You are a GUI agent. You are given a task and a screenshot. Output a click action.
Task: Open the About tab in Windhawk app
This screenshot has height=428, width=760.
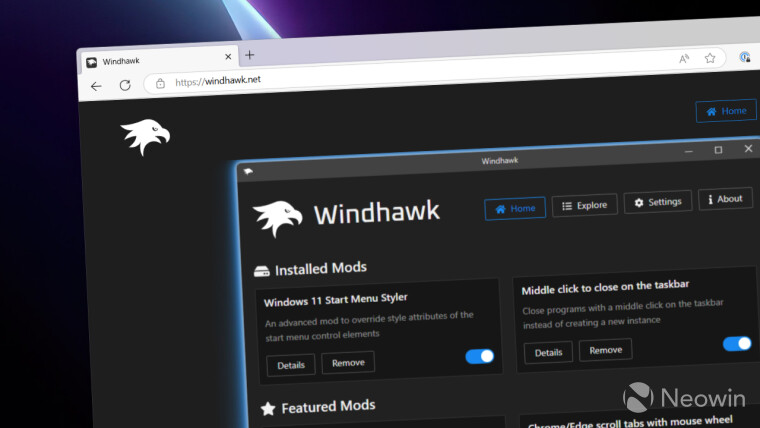coord(725,199)
